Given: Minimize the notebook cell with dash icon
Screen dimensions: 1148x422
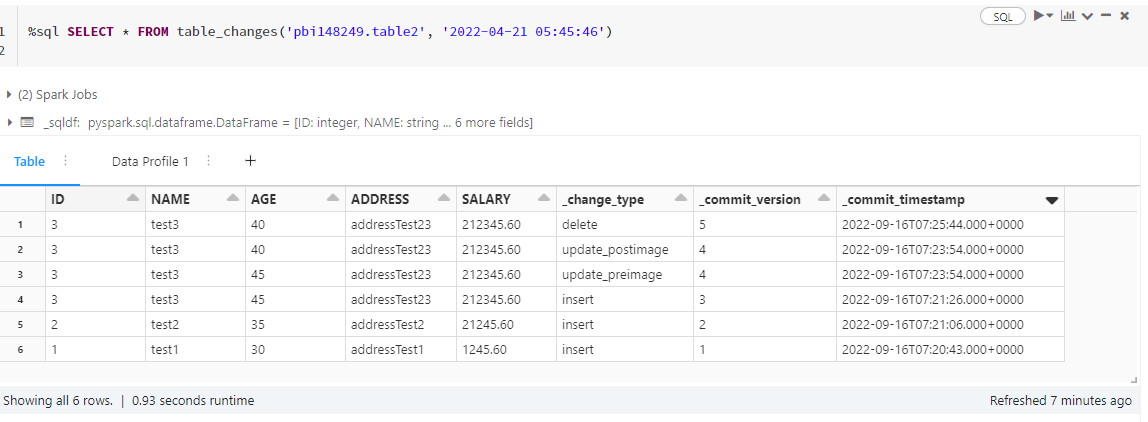Looking at the screenshot, I should (1108, 16).
